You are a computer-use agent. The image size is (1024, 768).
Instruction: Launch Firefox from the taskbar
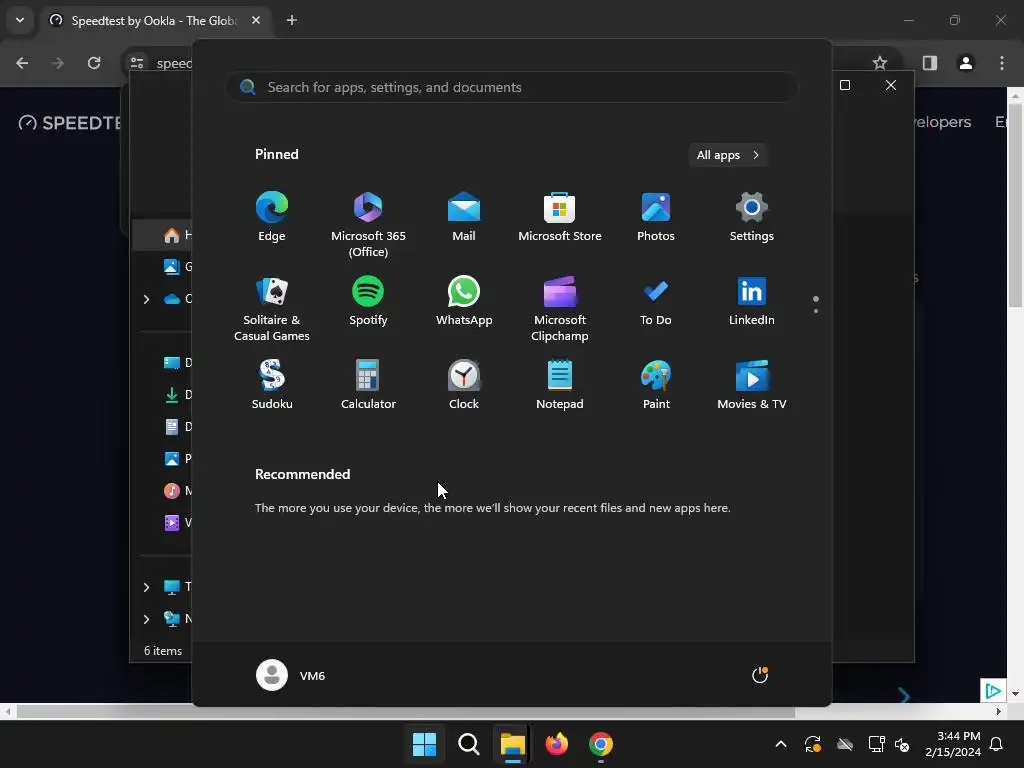[x=556, y=744]
